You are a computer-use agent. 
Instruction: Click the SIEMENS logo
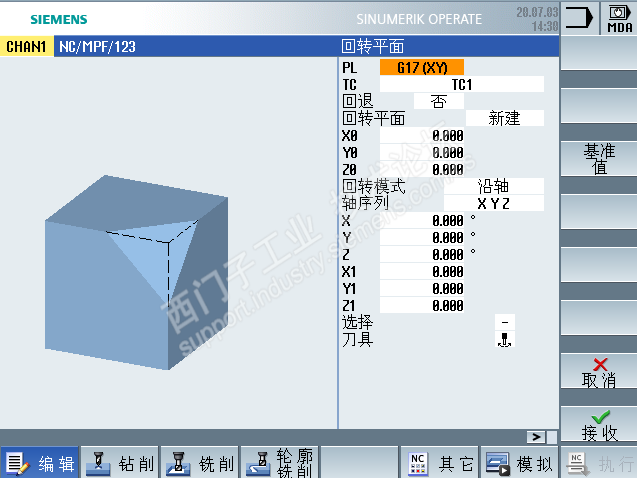point(59,19)
